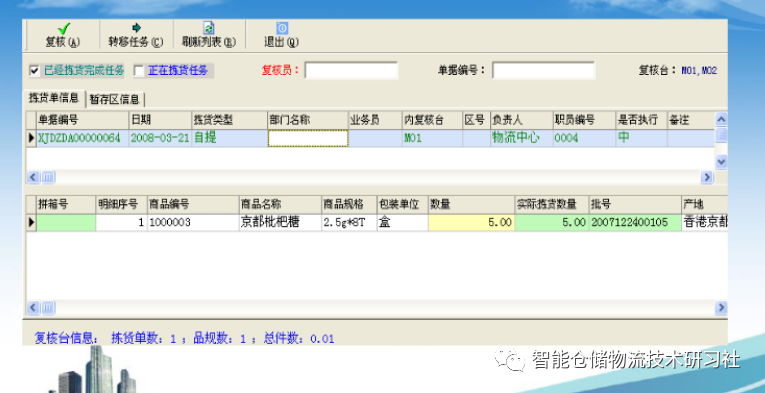Click the 转移任务(C) arrow toolbar button
This screenshot has height=393, width=765.
tap(136, 35)
